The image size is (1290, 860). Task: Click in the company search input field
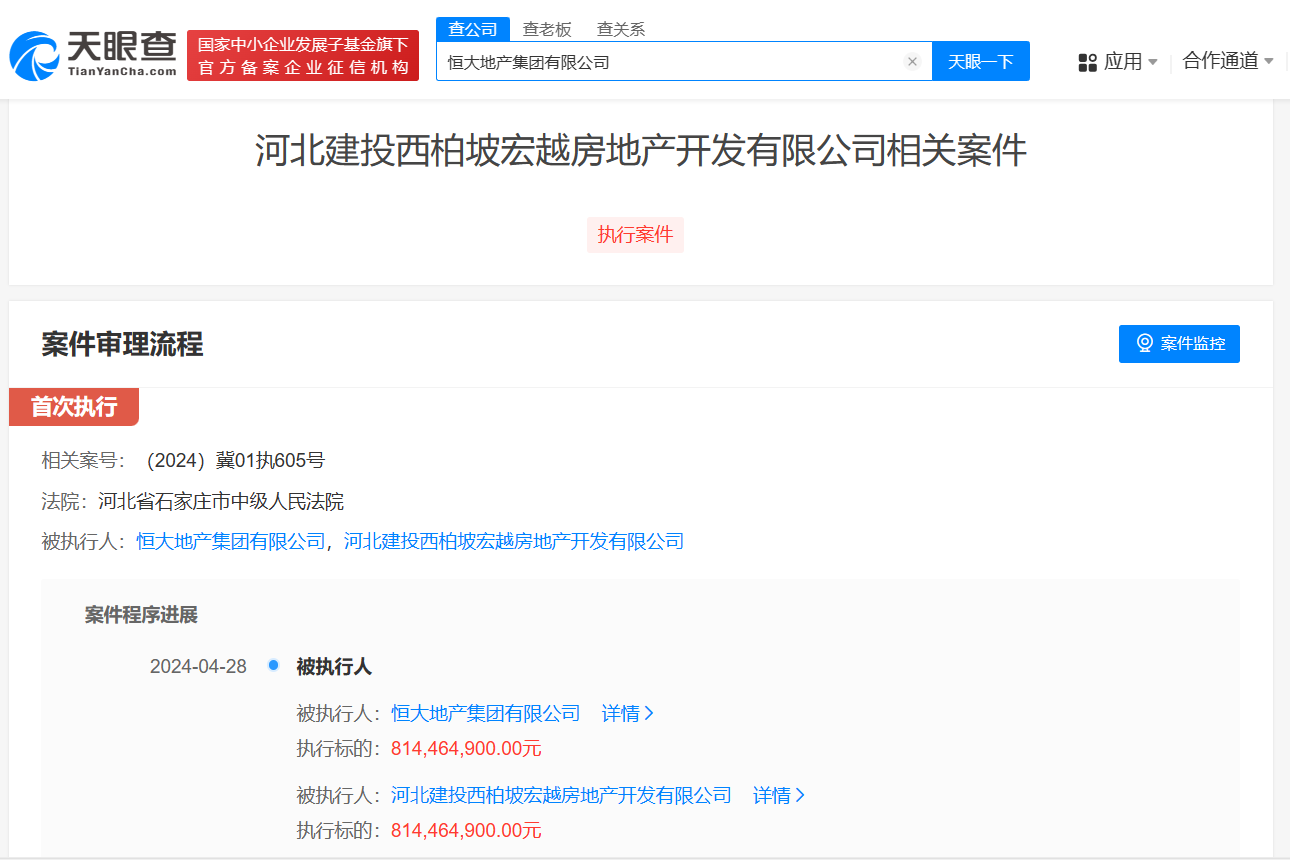(670, 62)
